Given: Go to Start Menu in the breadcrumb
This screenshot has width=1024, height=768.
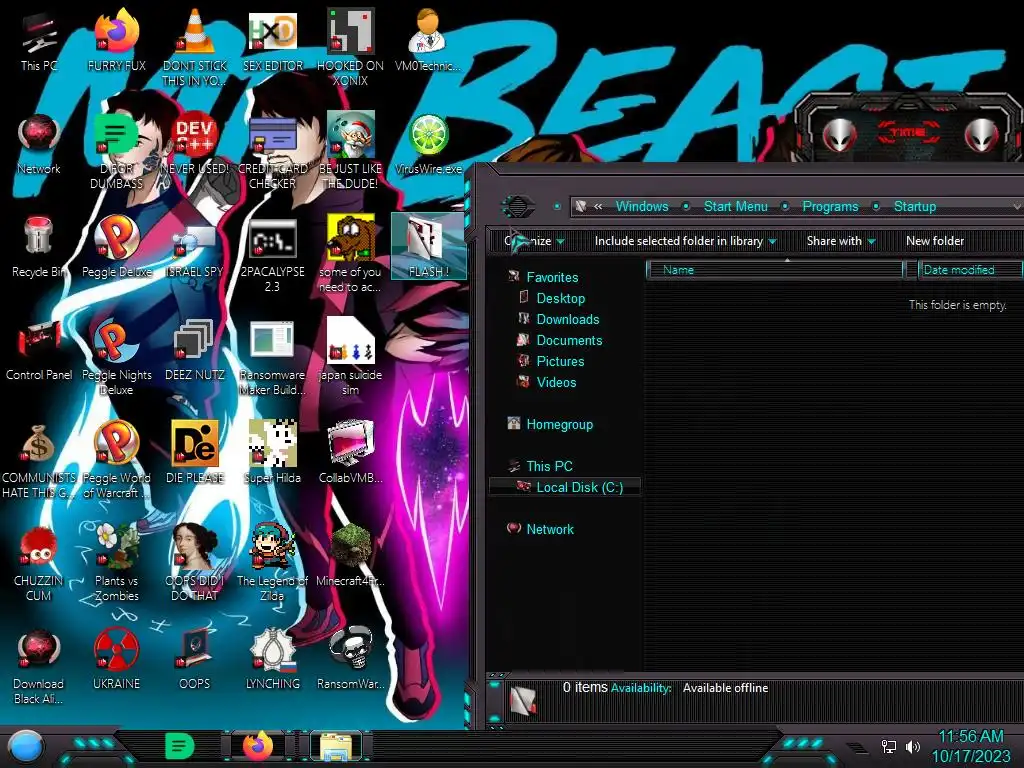Looking at the screenshot, I should pos(735,206).
